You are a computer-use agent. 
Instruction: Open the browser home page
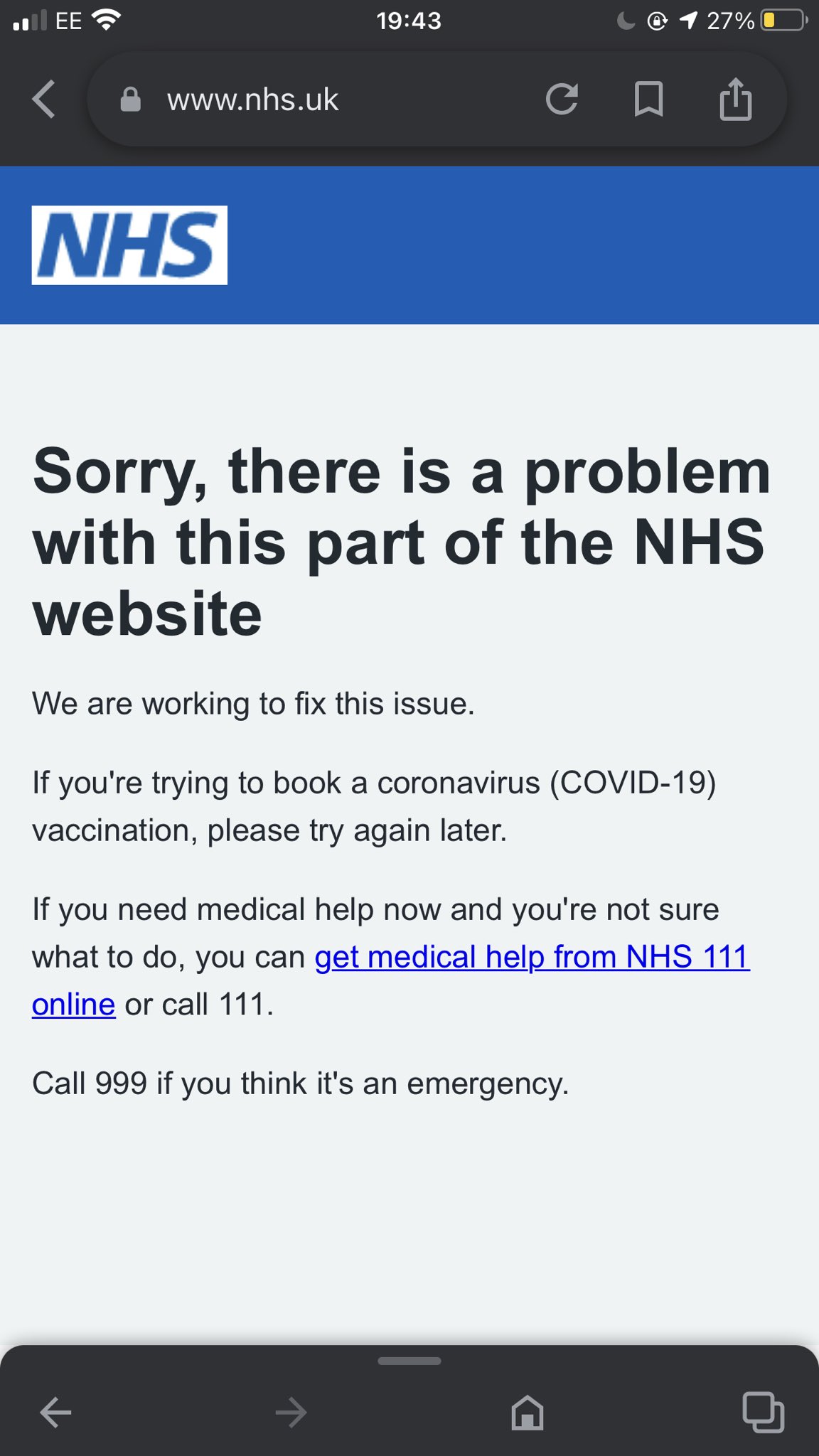pyautogui.click(x=528, y=1412)
